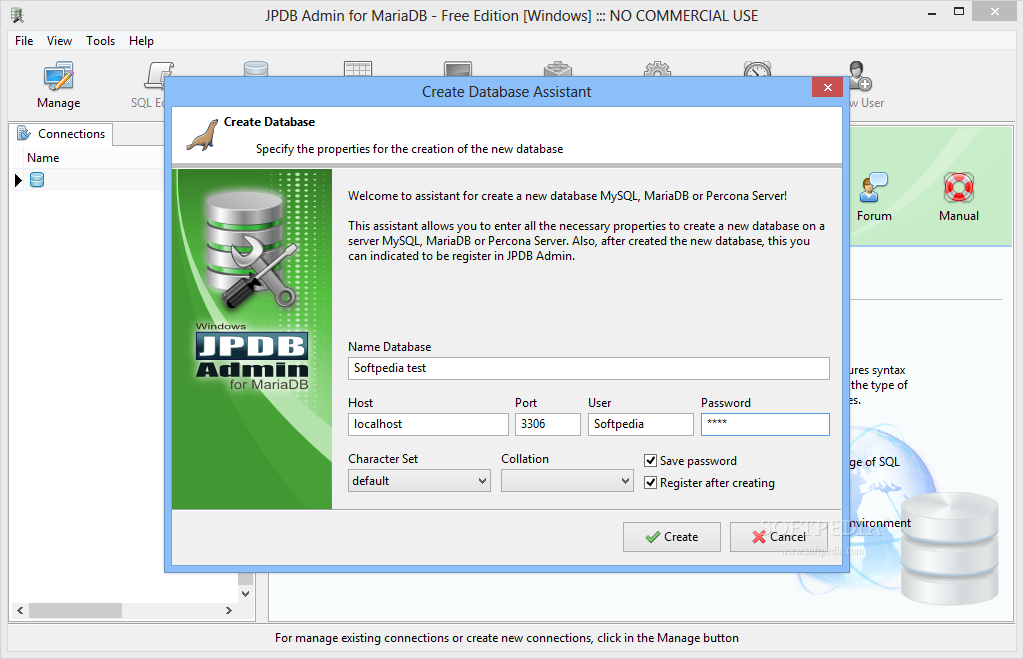
Task: Open the File menu
Action: click(24, 40)
